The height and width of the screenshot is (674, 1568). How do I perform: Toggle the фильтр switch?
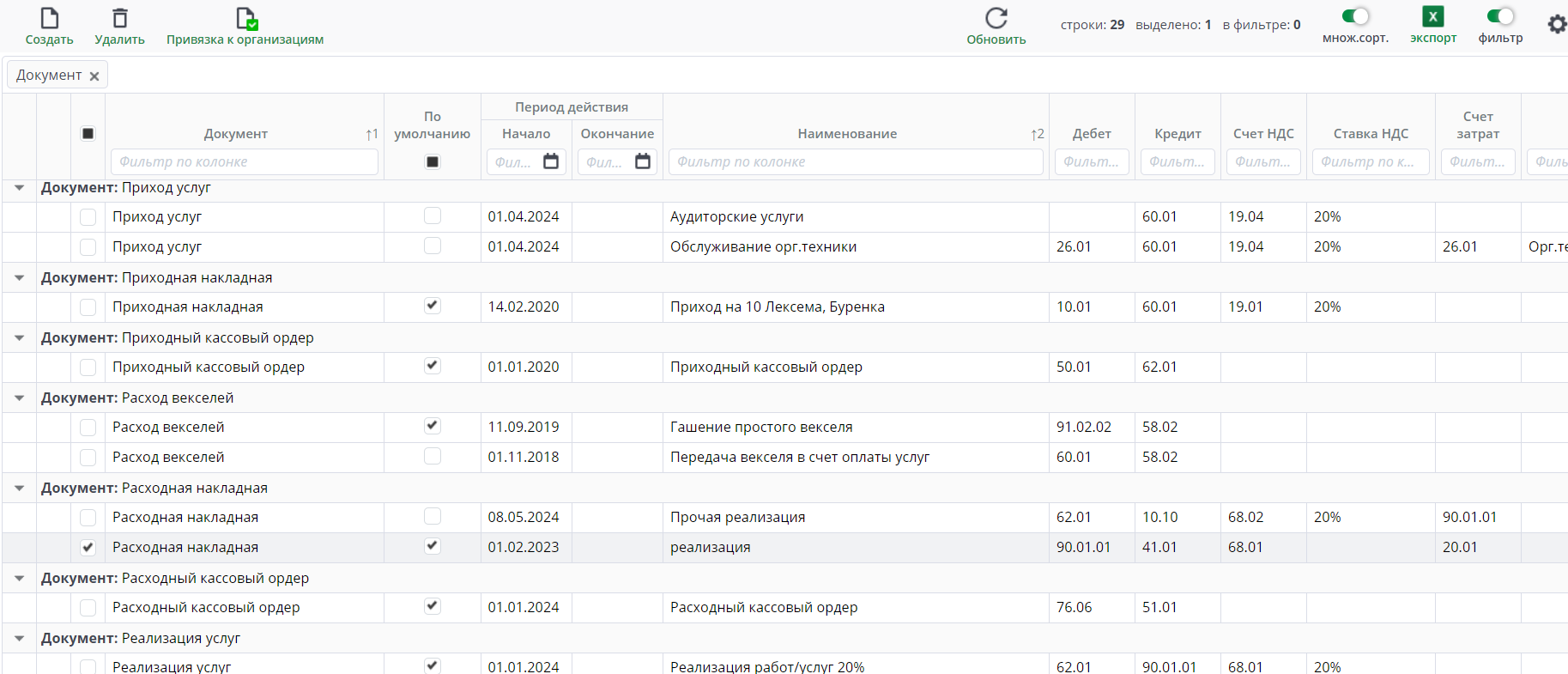pyautogui.click(x=1500, y=16)
